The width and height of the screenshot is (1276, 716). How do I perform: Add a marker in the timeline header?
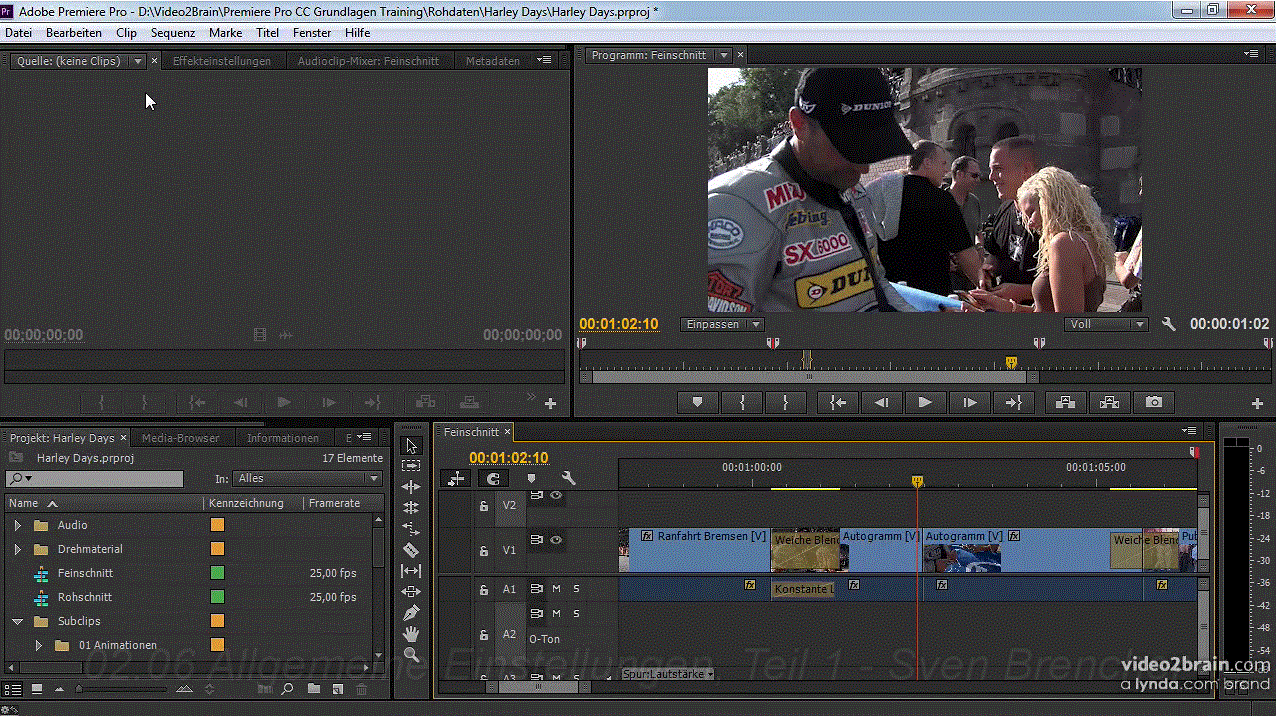[x=531, y=479]
